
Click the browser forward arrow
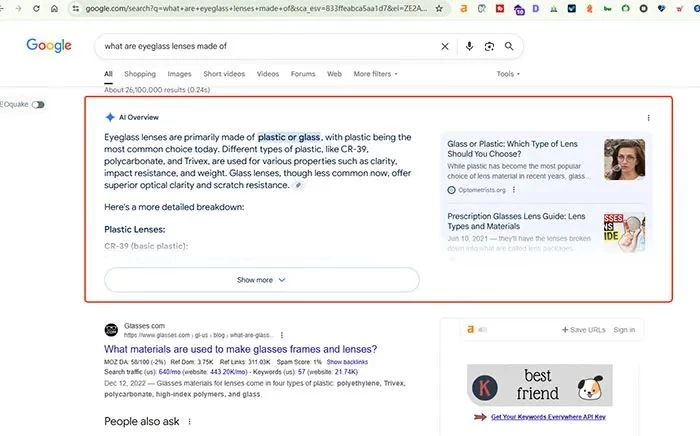pos(18,8)
